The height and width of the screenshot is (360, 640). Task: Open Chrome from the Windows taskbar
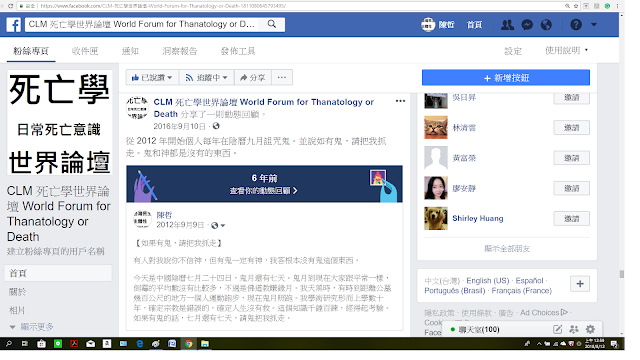[188, 344]
